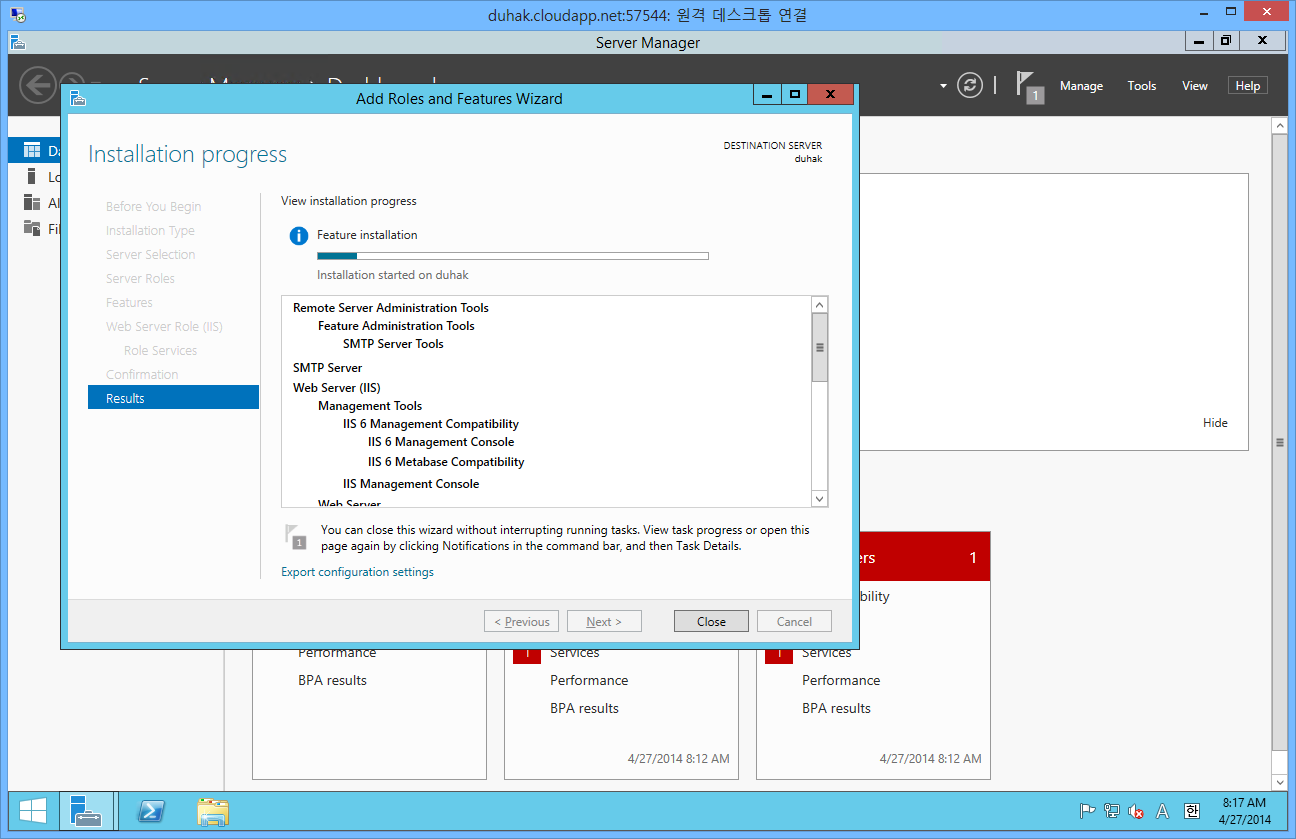Select the Results step in wizard

[x=173, y=398]
